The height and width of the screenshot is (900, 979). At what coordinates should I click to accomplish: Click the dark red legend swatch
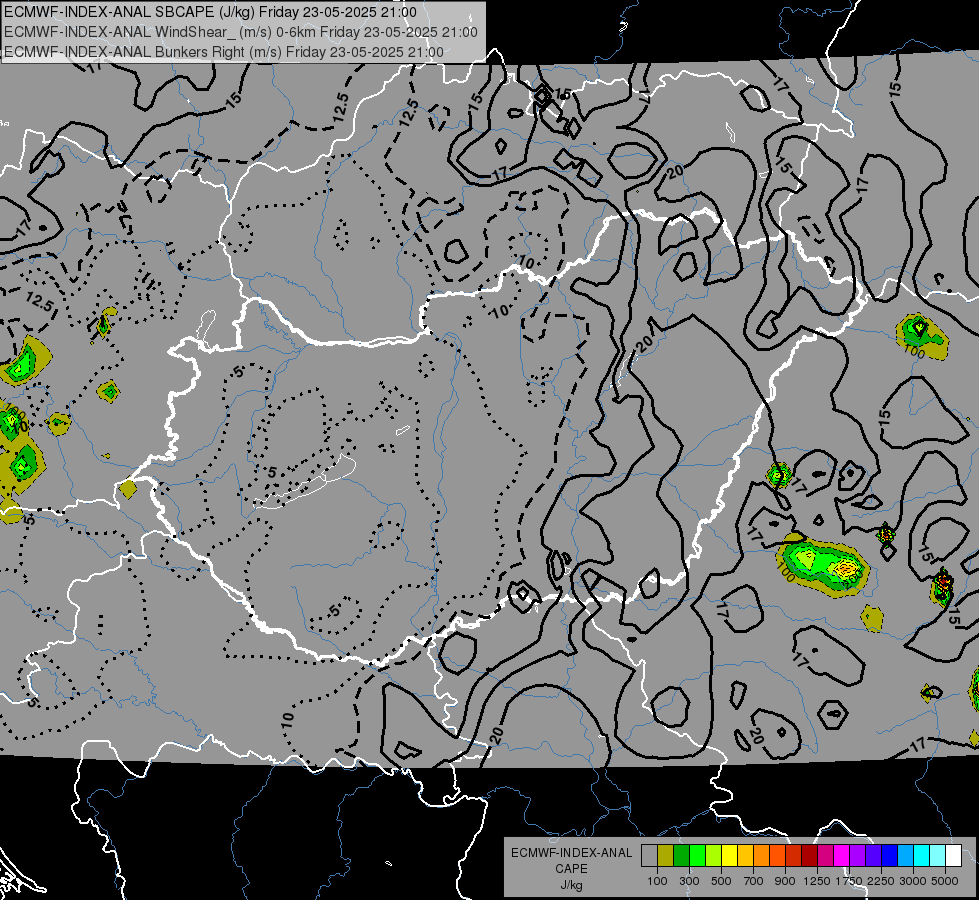(x=809, y=856)
